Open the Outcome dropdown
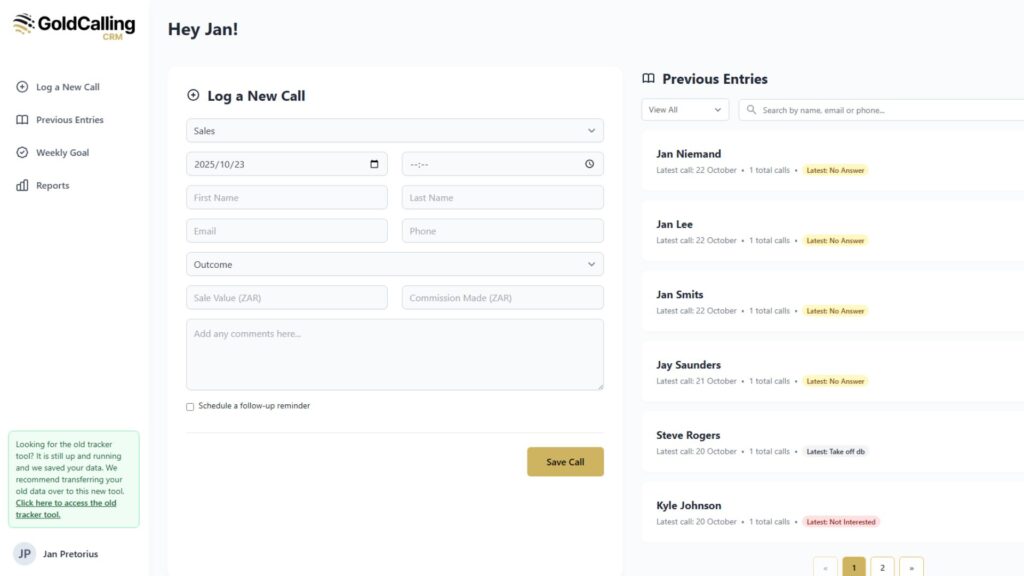Image resolution: width=1024 pixels, height=576 pixels. click(x=394, y=265)
